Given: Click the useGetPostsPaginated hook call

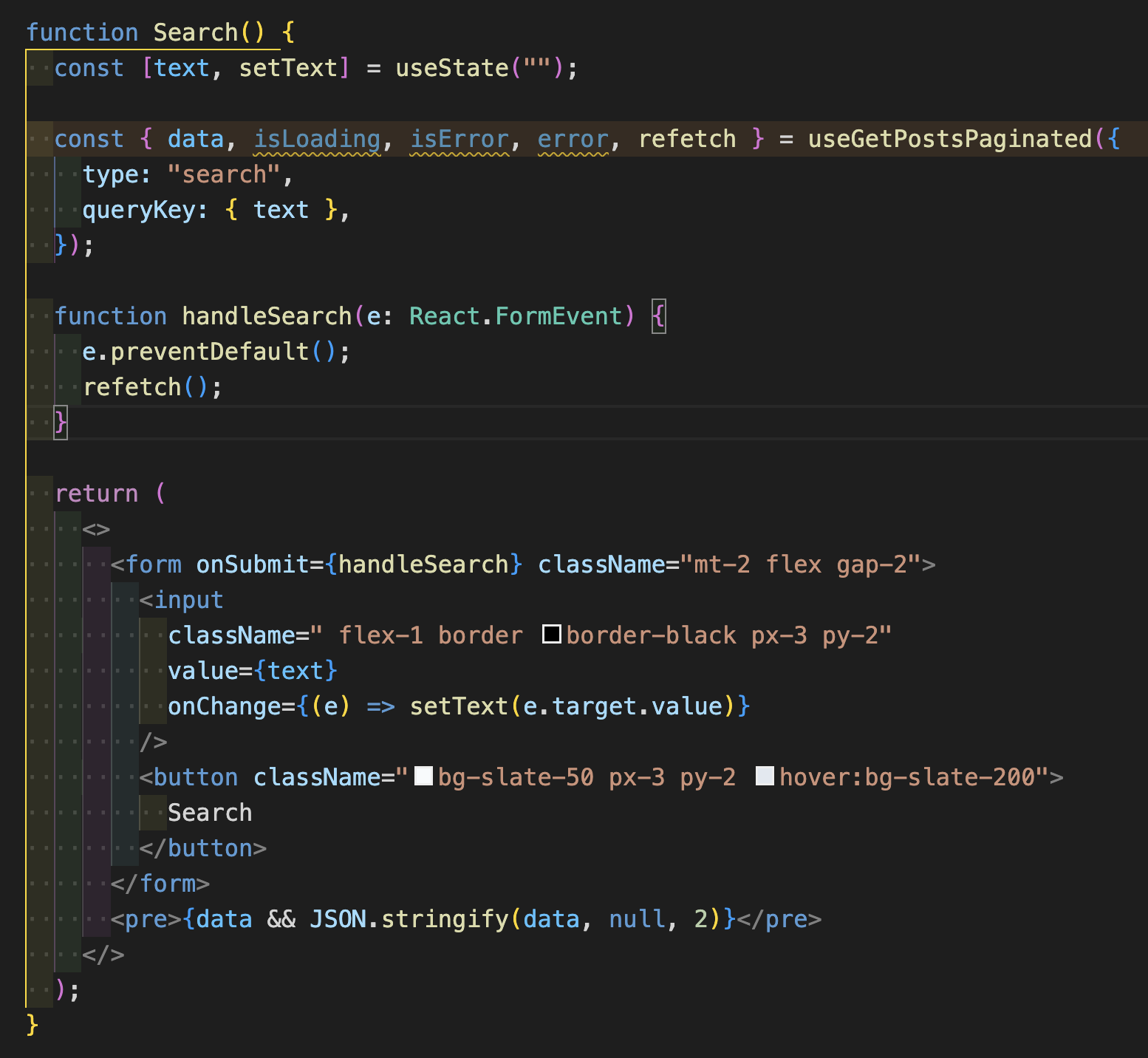Looking at the screenshot, I should (950, 139).
